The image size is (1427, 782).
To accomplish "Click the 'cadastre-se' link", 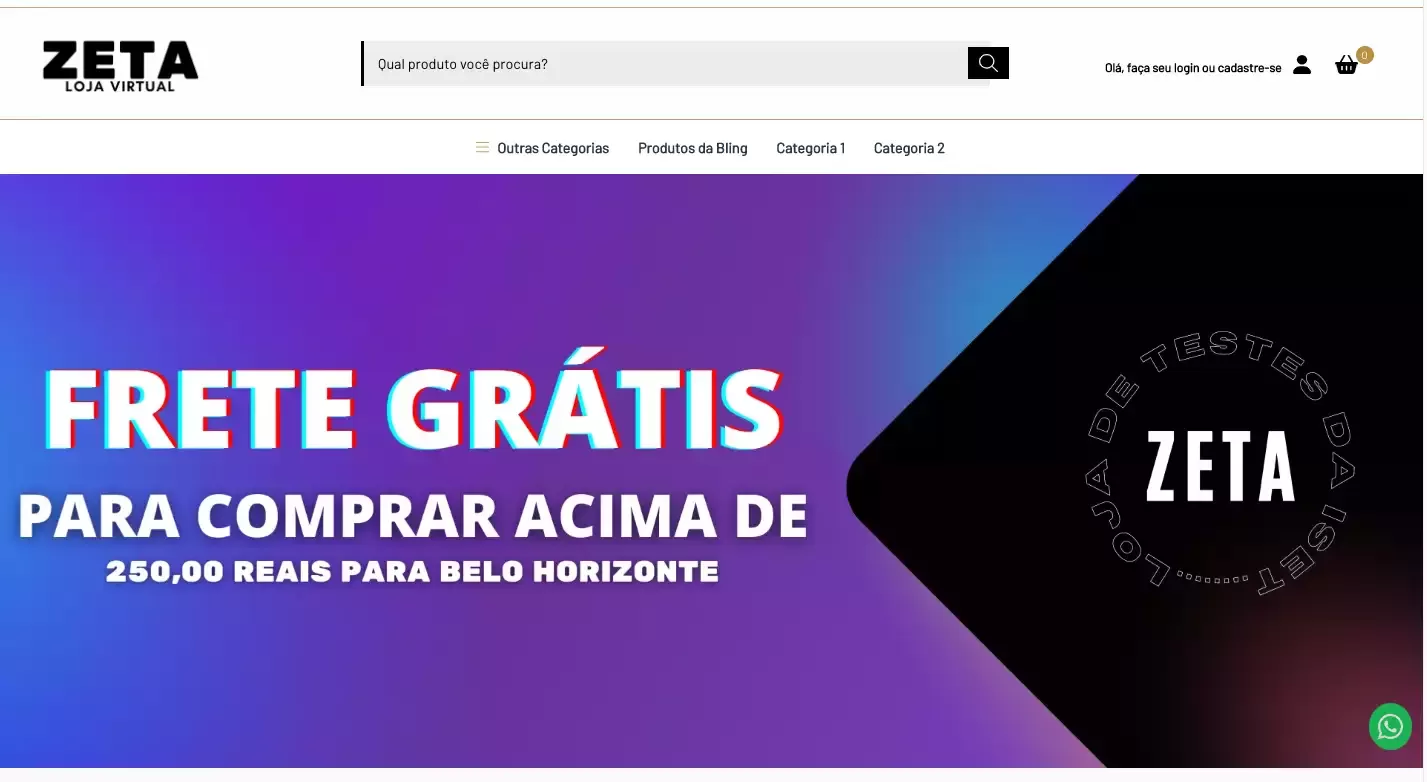I will 1249,68.
